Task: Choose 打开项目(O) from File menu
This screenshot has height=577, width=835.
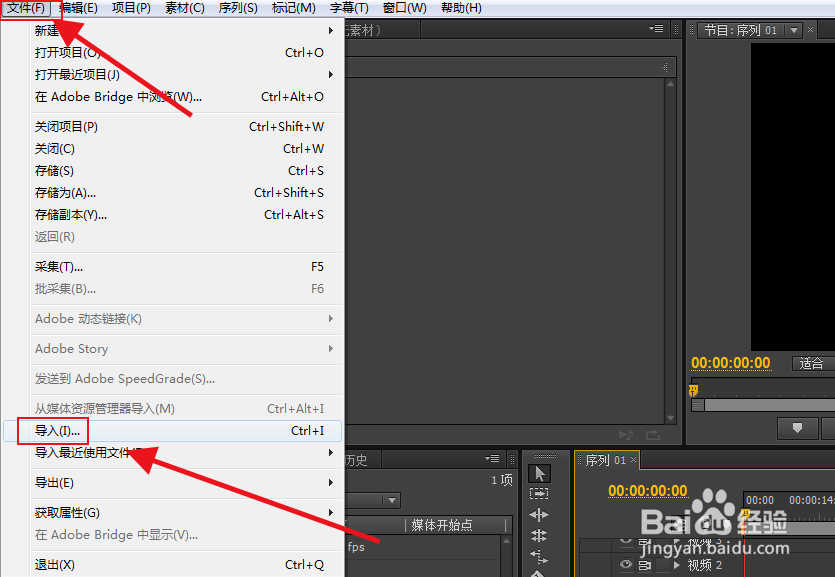Action: click(x=172, y=53)
